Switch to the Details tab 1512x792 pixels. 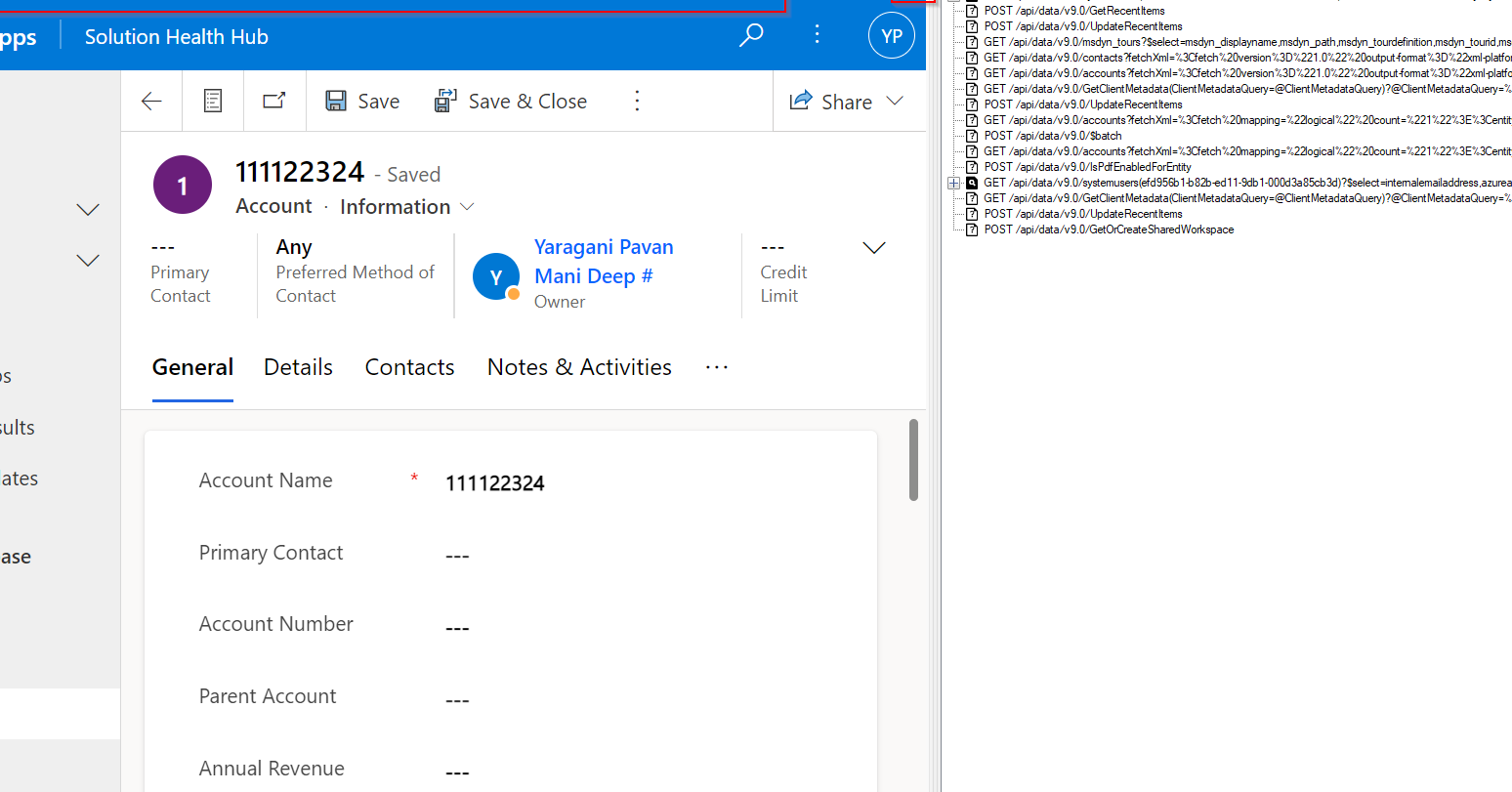click(298, 367)
